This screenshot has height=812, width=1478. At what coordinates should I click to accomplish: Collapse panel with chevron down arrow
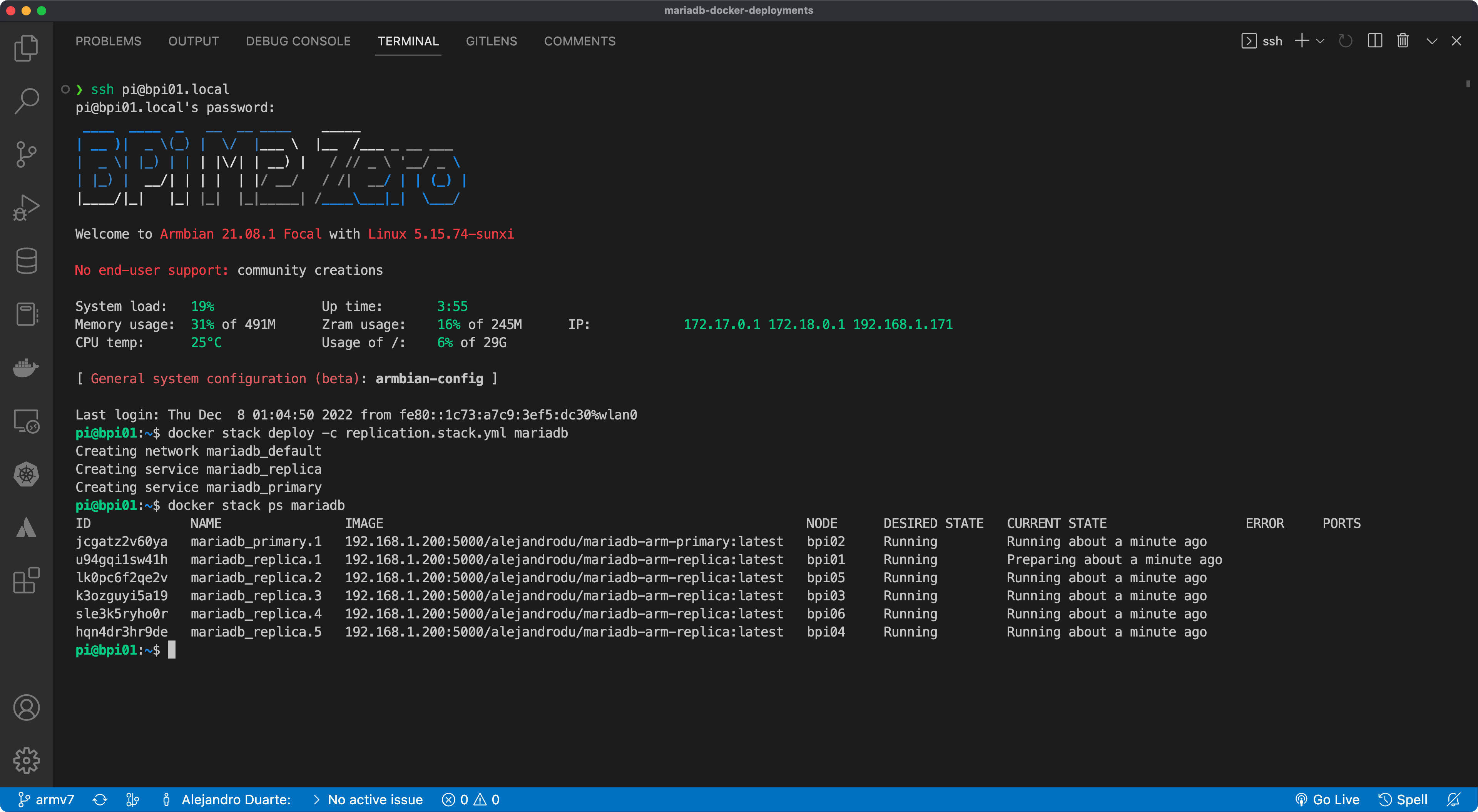tap(1431, 41)
